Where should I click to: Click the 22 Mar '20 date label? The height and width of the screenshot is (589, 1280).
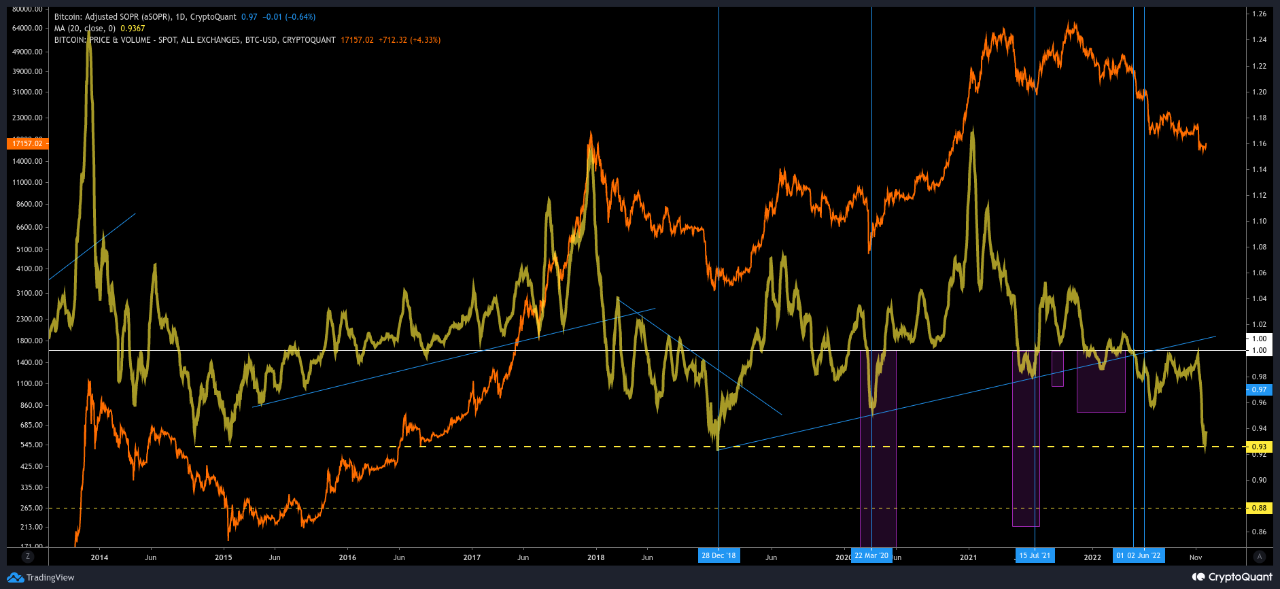click(x=870, y=555)
